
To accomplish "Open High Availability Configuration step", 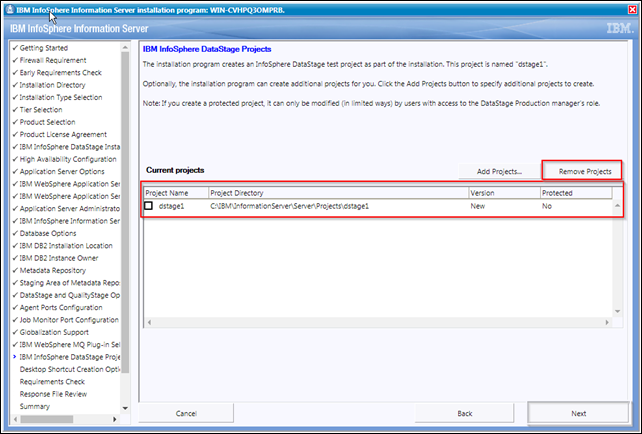I will (x=68, y=159).
